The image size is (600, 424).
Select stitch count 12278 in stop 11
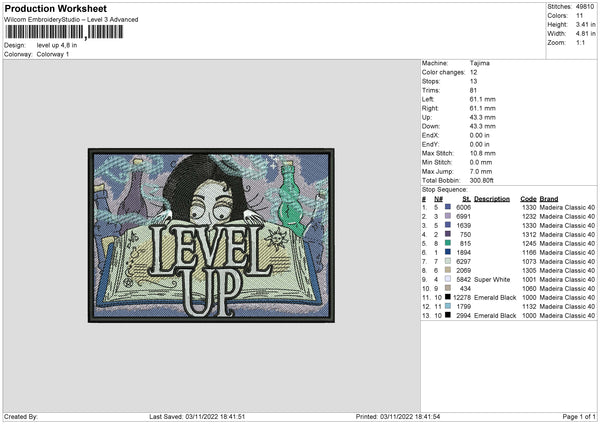click(462, 297)
